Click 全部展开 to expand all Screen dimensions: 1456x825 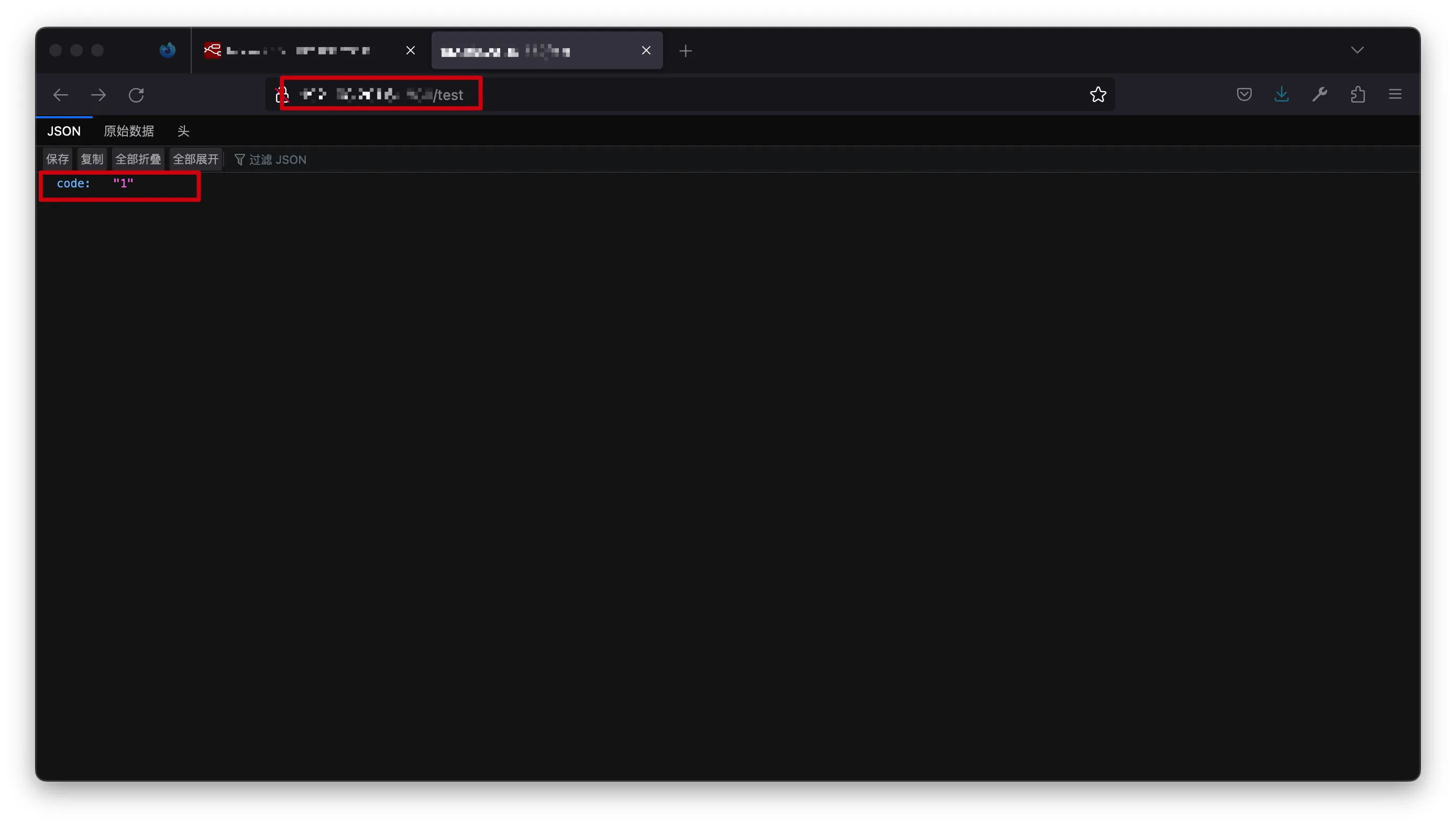point(195,160)
